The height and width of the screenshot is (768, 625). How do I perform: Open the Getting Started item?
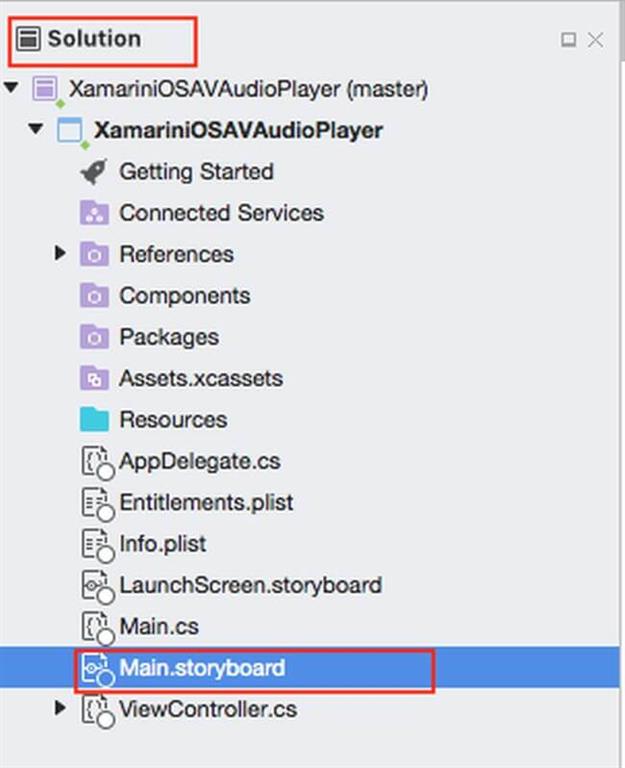(196, 172)
